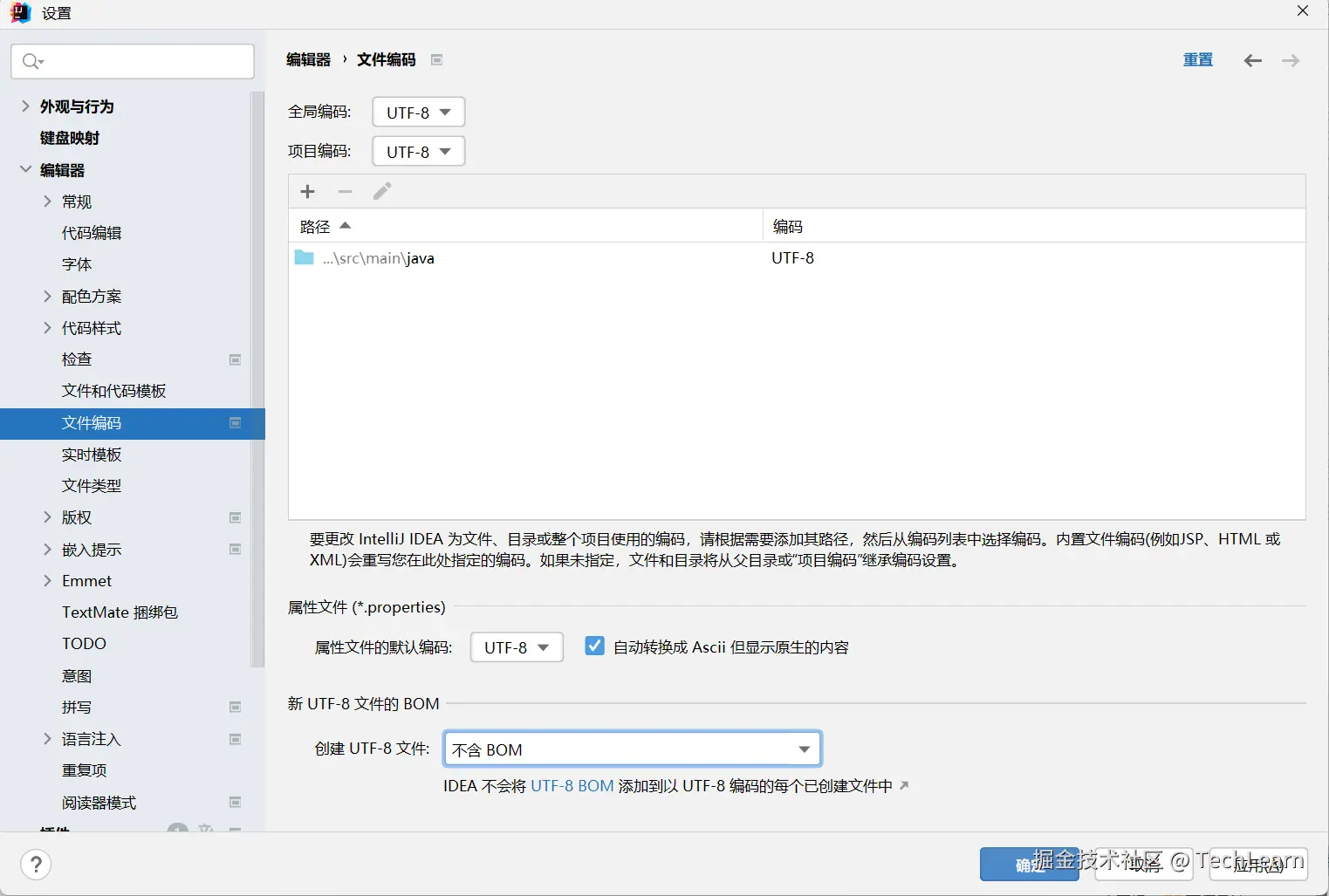Open the 创建 UTF-8 文件 BOM dropdown
This screenshot has width=1329, height=896.
(633, 749)
